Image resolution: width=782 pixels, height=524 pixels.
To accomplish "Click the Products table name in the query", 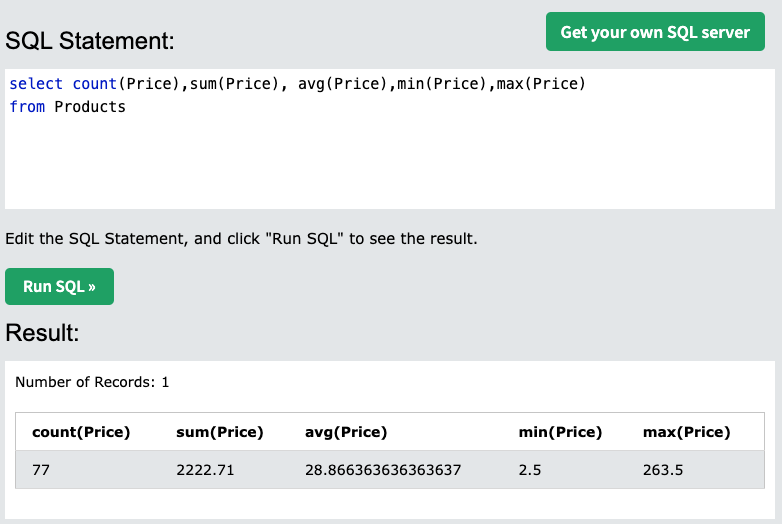I will click(x=90, y=107).
